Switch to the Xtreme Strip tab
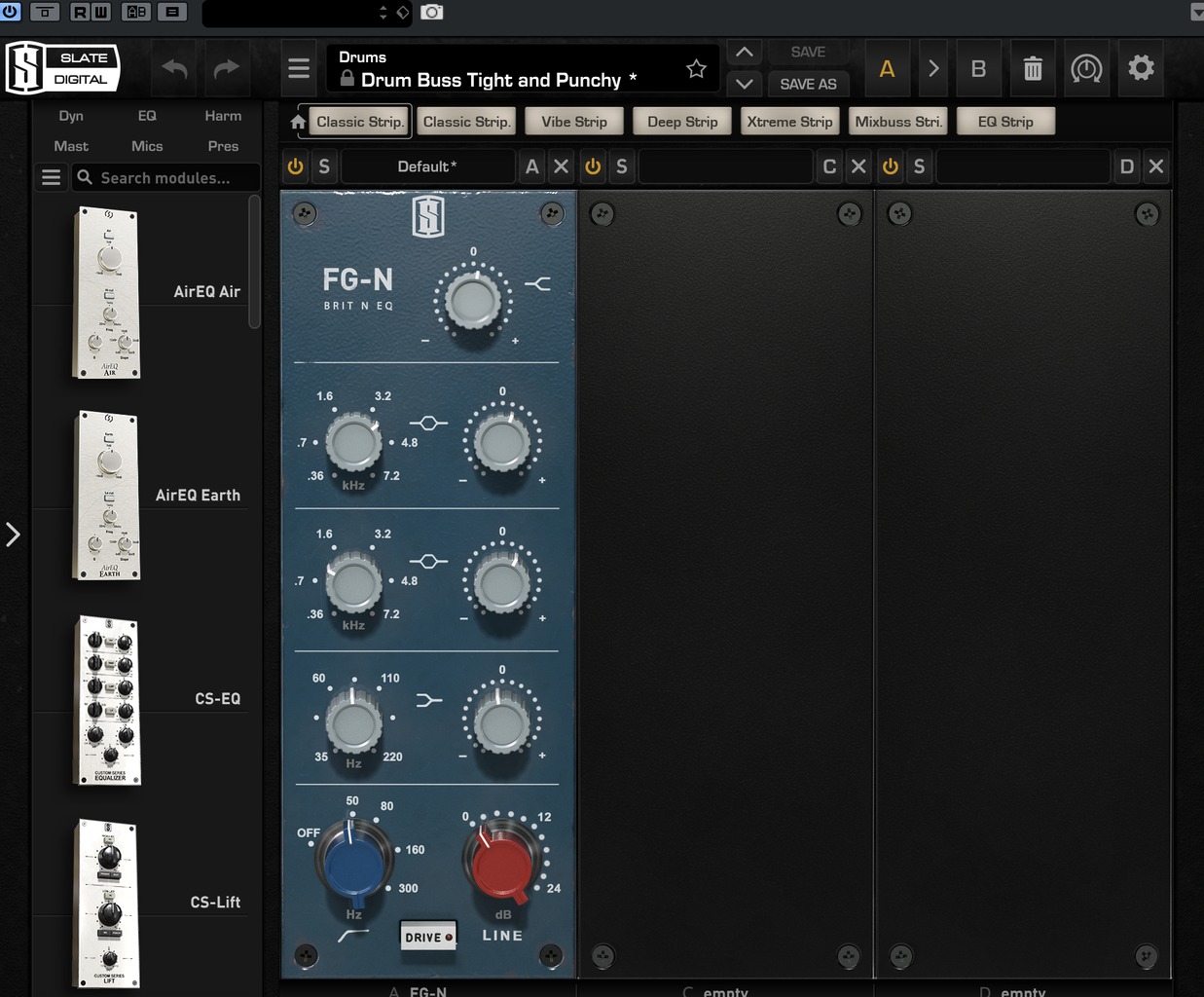Screen dimensions: 1204x997 789,122
